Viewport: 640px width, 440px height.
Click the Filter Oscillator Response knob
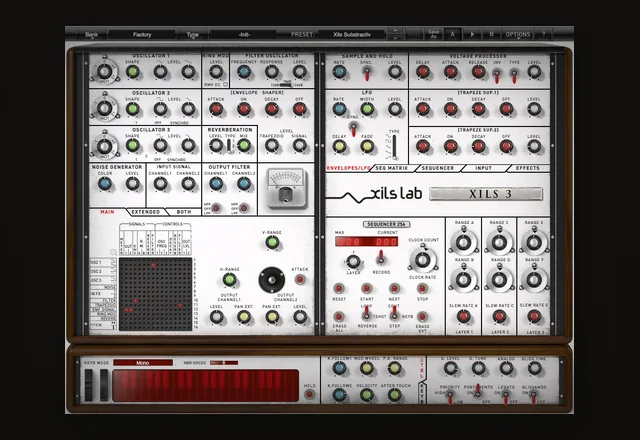click(x=271, y=72)
